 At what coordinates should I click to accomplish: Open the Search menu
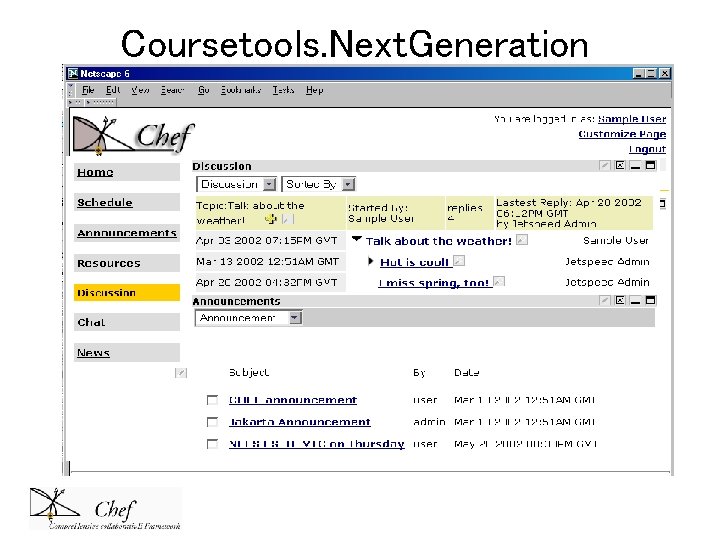pyautogui.click(x=173, y=90)
